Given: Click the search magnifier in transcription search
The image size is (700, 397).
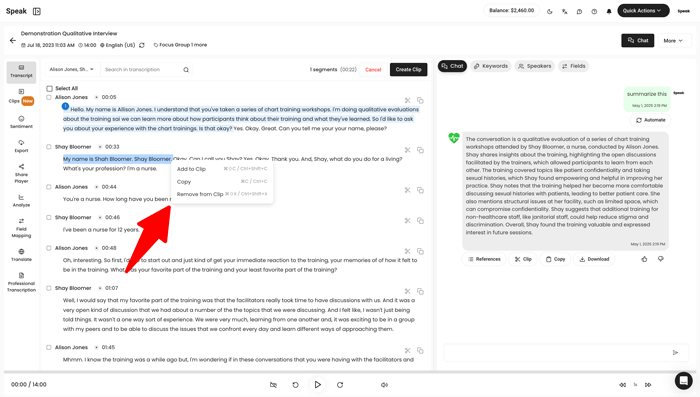Looking at the screenshot, I should (x=186, y=70).
